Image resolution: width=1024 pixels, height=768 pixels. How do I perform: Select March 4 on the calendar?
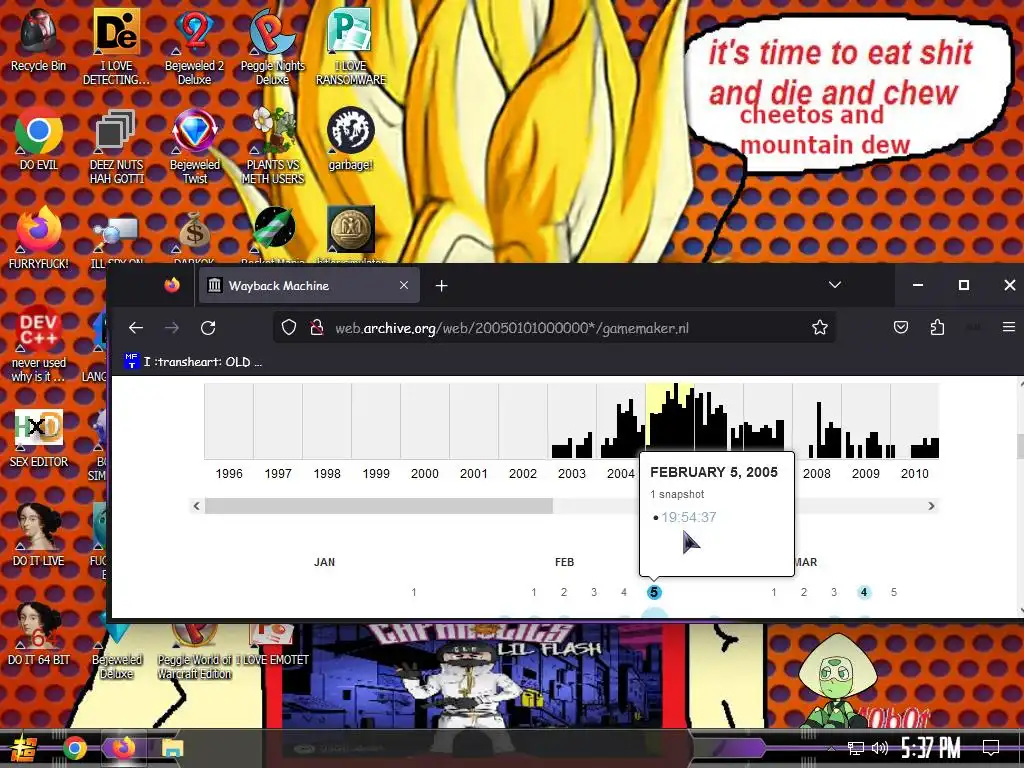click(x=864, y=592)
